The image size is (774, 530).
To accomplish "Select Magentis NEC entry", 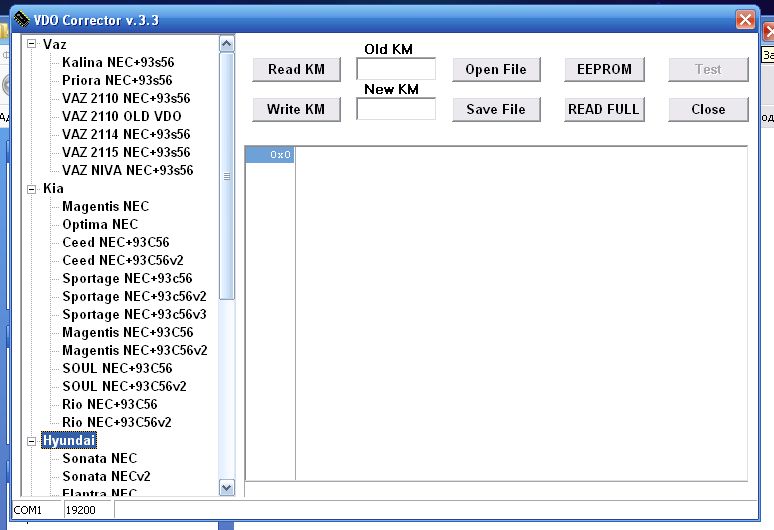I will click(105, 206).
